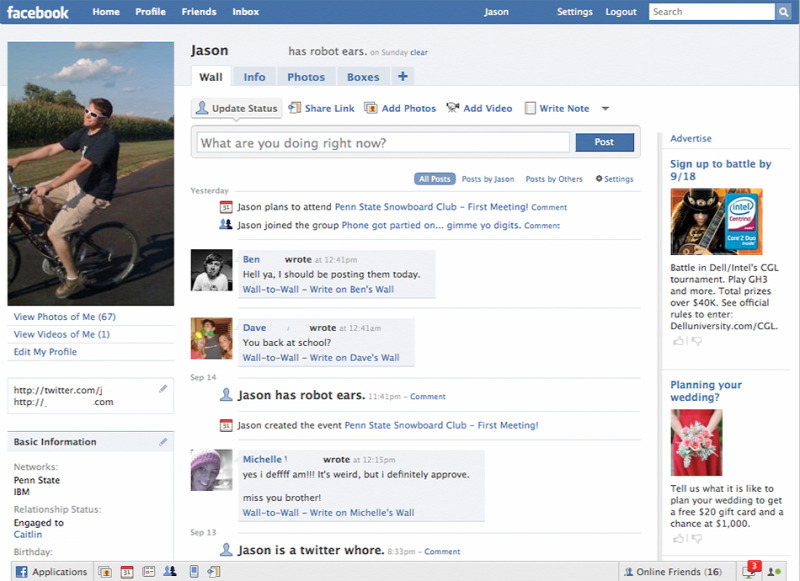Viewport: 800px width, 581px height.
Task: Focus the 'What are you doing right now?' field
Action: point(383,142)
